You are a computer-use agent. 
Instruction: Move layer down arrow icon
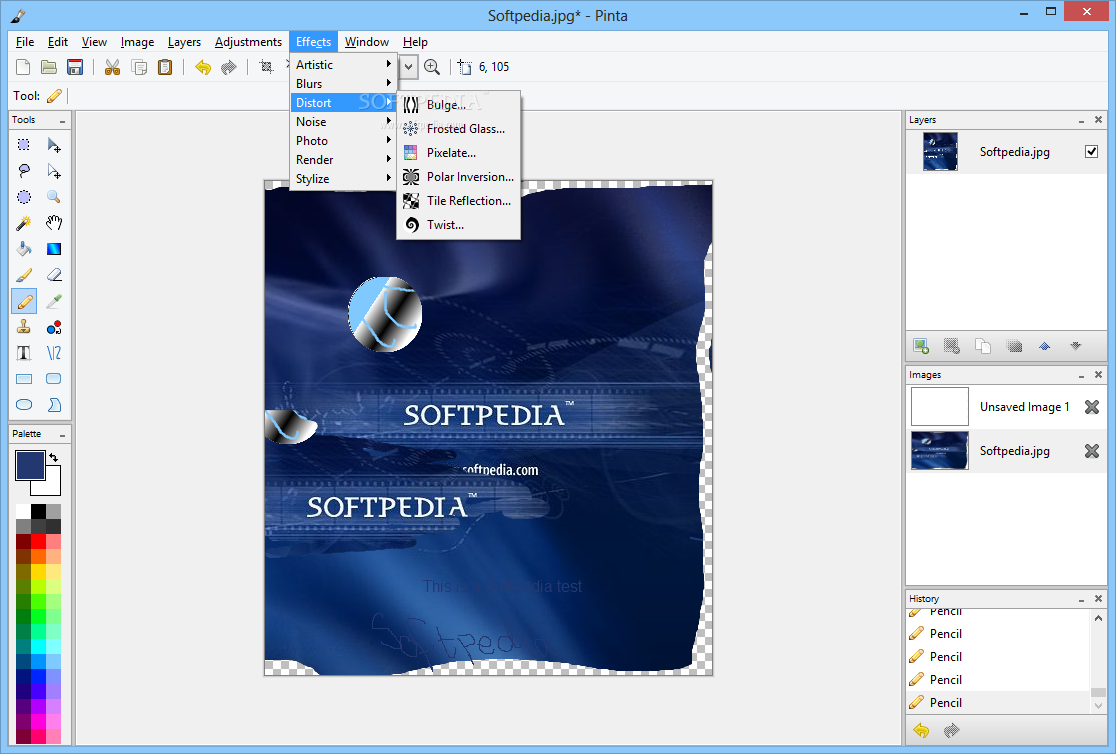pyautogui.click(x=1075, y=346)
